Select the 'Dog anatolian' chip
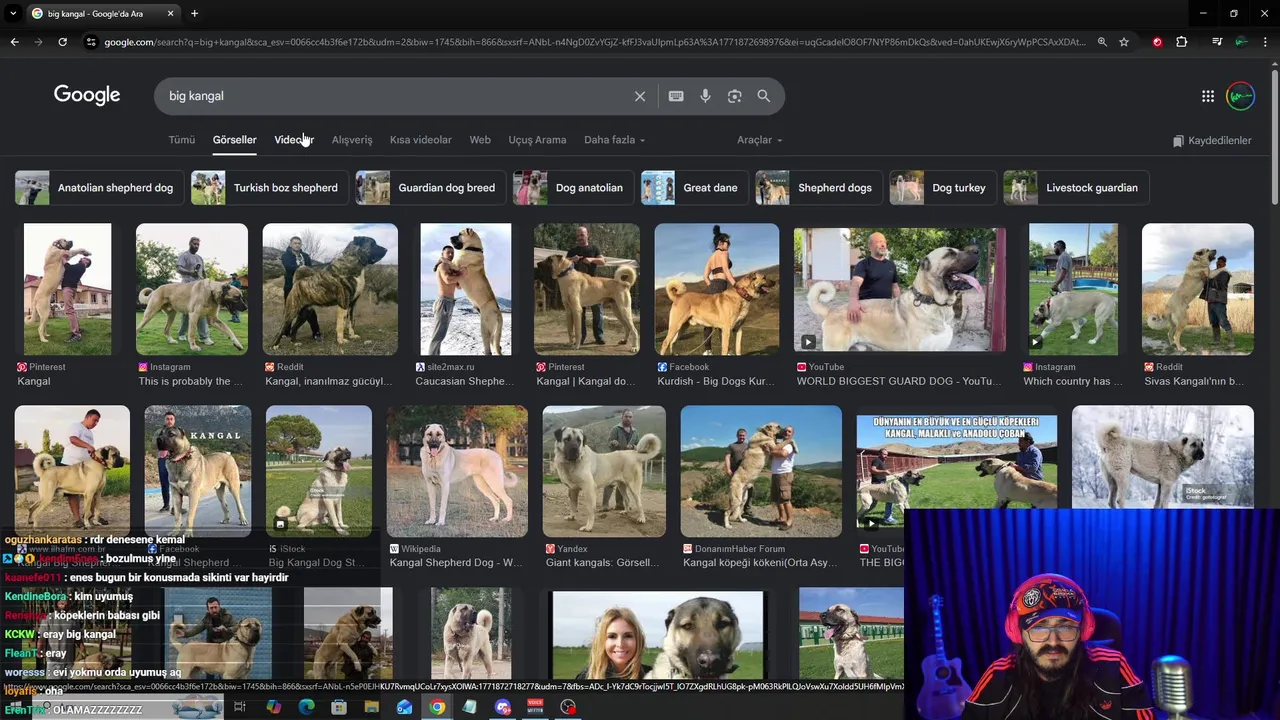This screenshot has height=720, width=1280. 573,188
